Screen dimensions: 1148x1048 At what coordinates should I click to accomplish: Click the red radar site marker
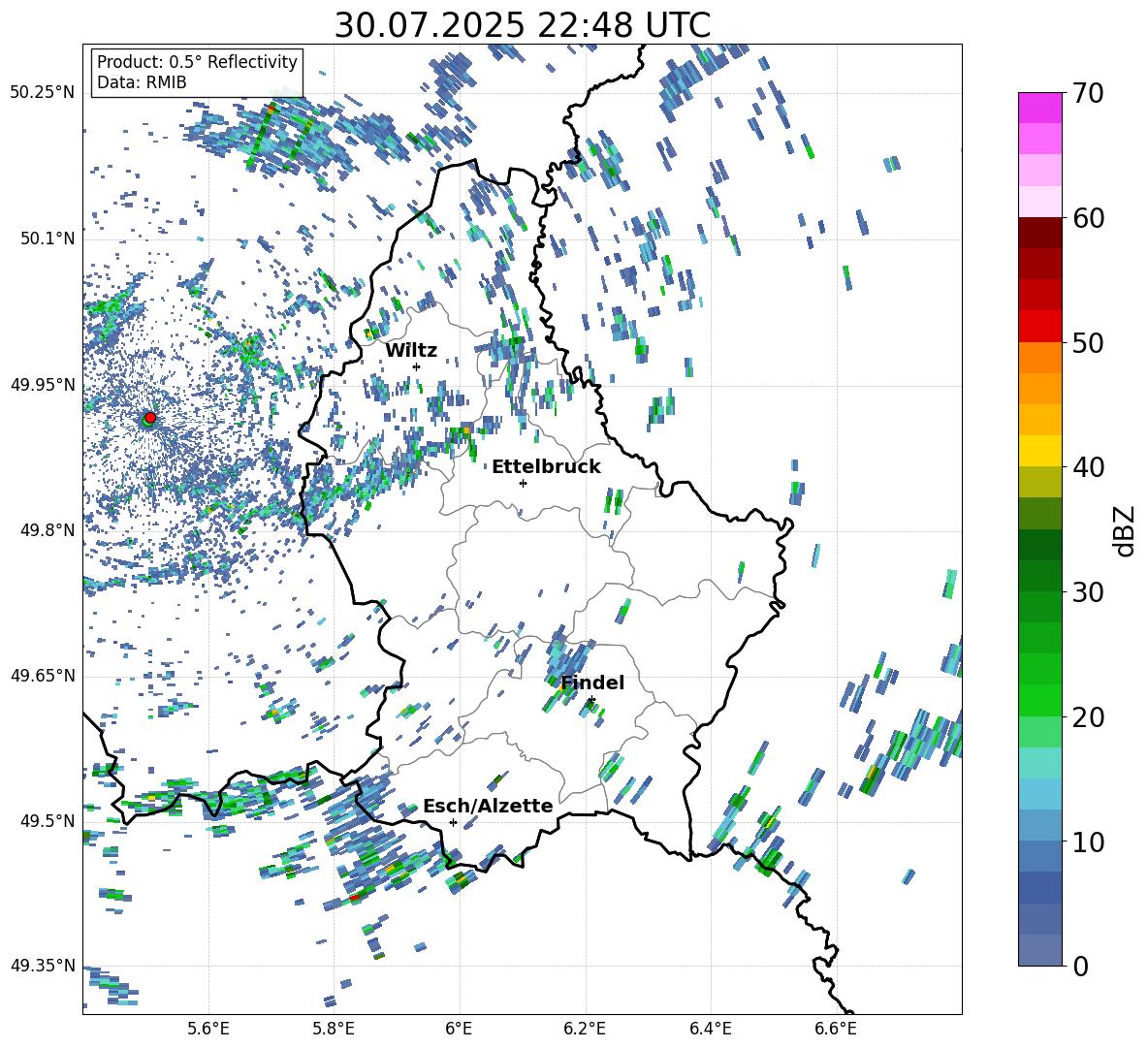point(150,417)
